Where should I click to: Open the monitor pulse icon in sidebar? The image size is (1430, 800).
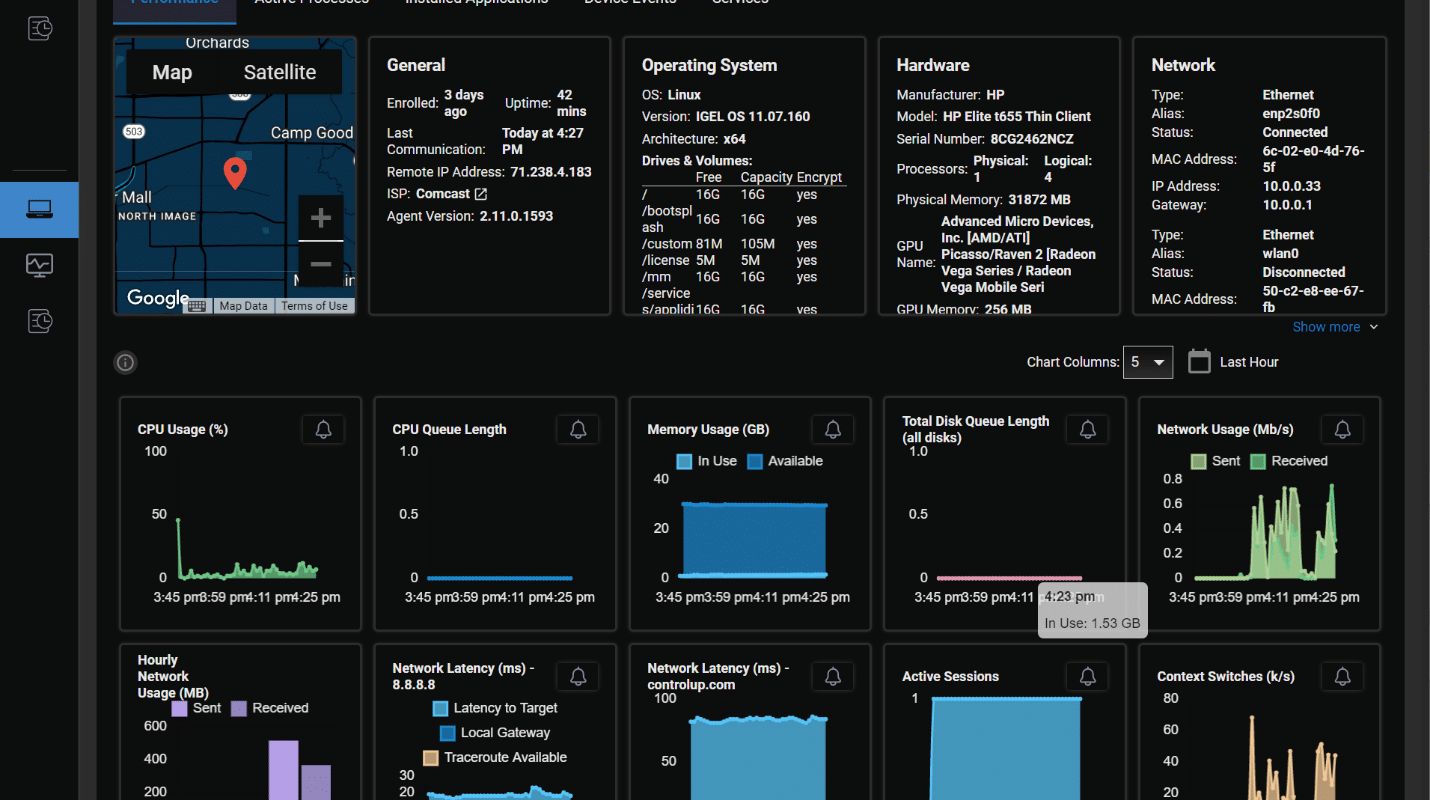pos(39,265)
